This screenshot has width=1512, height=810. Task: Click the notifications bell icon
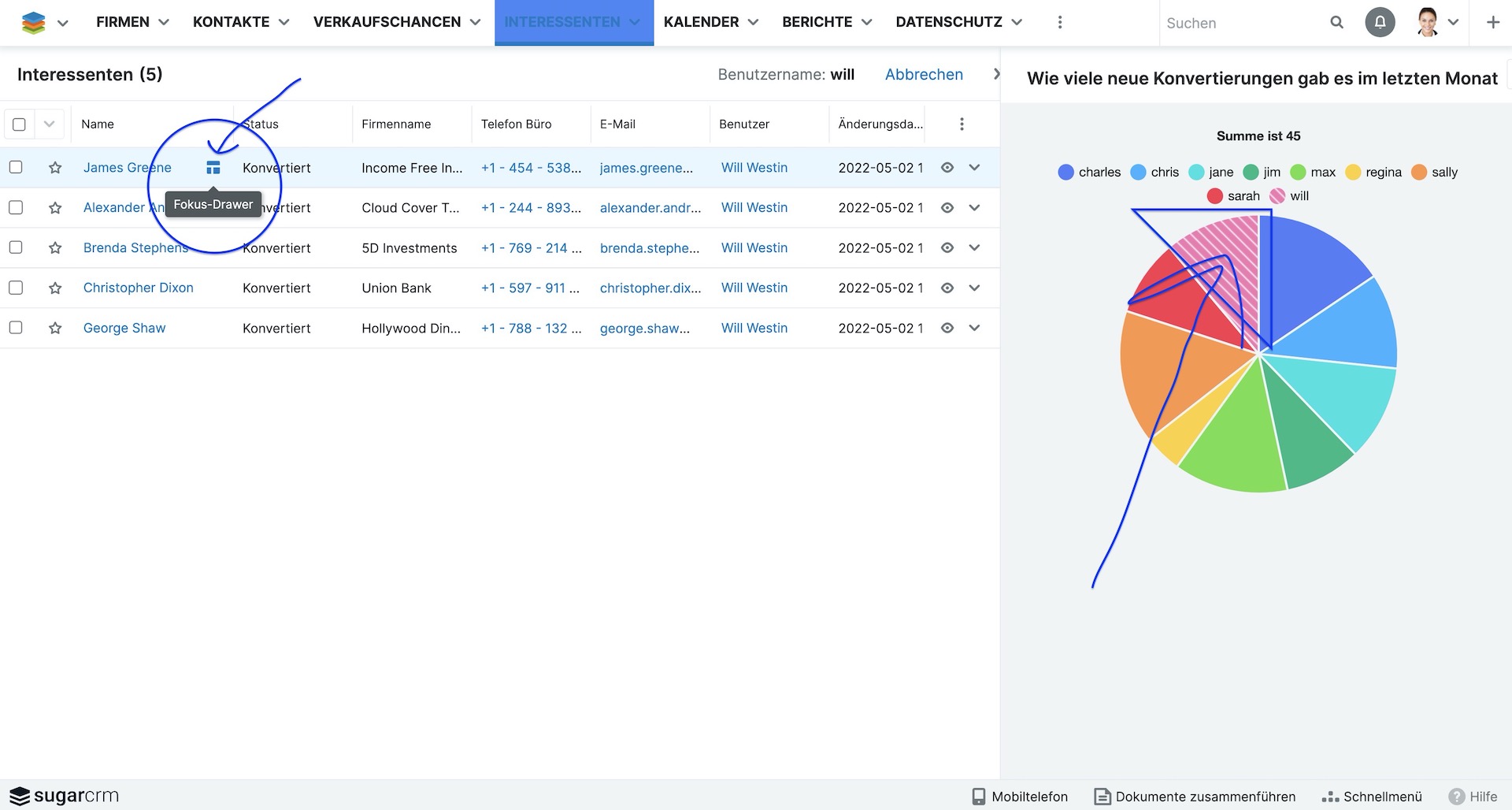1380,22
